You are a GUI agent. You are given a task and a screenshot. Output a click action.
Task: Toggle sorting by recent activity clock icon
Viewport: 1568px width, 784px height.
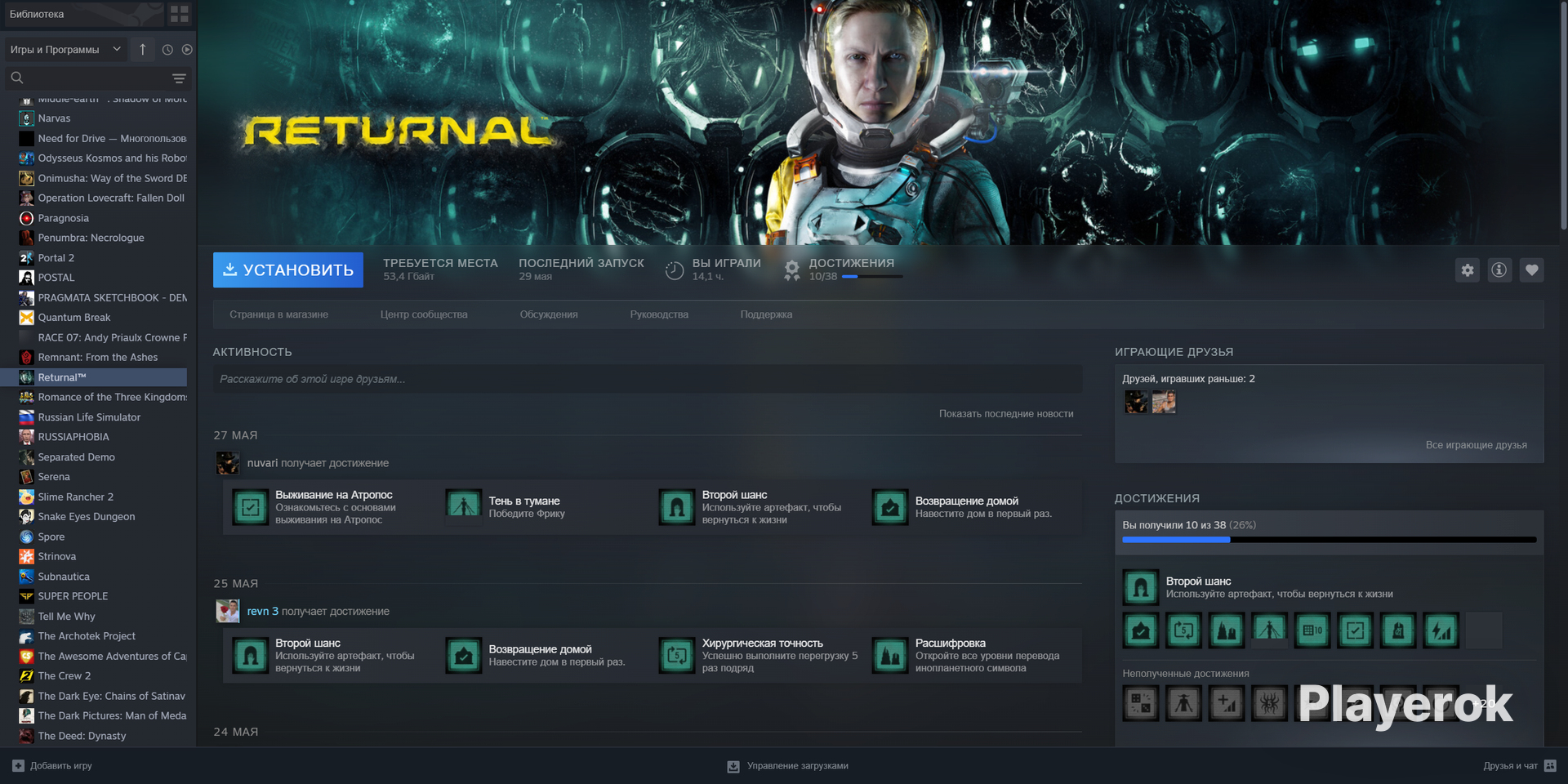point(167,50)
